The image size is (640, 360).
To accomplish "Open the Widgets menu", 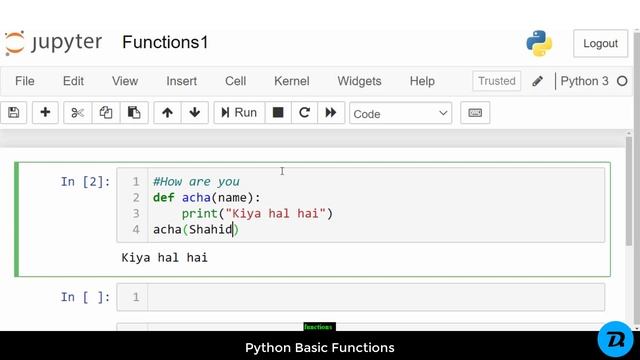I will point(359,81).
